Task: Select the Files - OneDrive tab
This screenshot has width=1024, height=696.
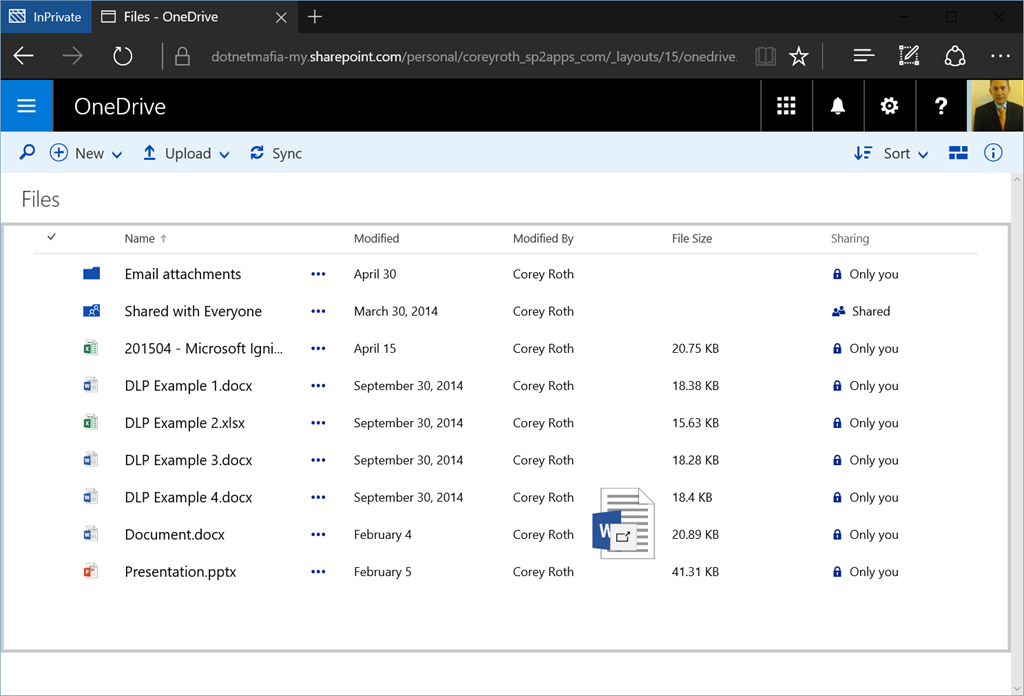Action: pyautogui.click(x=195, y=17)
